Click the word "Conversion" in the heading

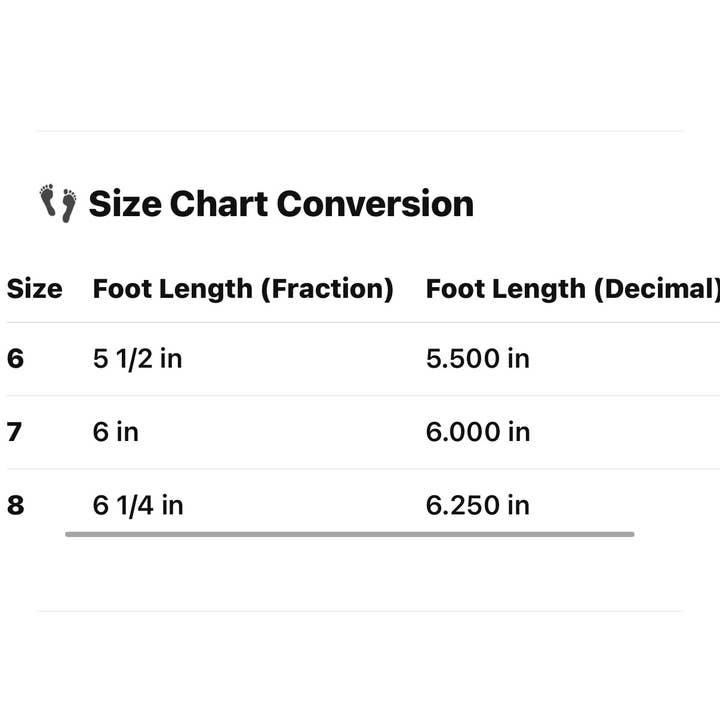point(375,204)
